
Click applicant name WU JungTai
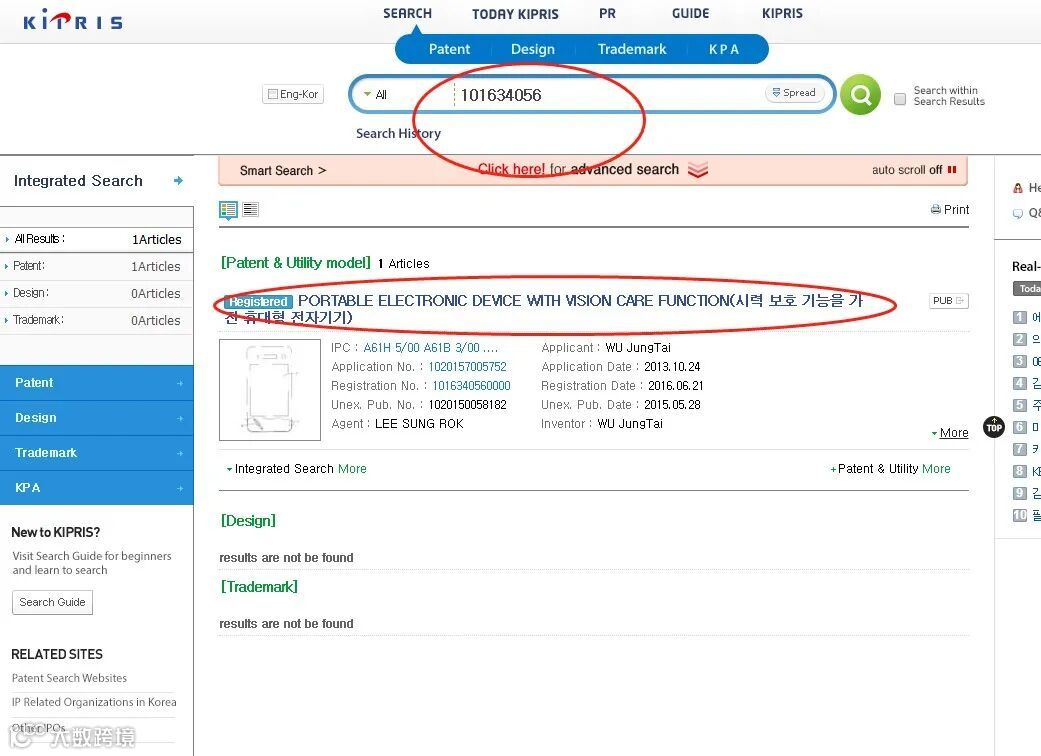pos(638,348)
